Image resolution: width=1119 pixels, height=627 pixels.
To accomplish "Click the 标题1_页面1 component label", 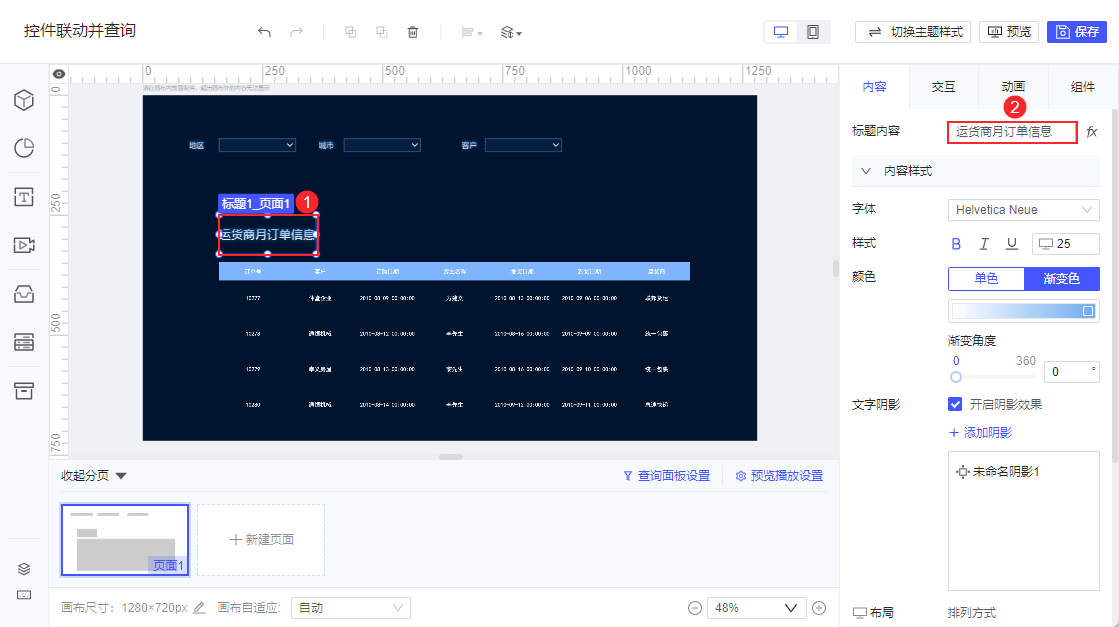I will coord(255,203).
